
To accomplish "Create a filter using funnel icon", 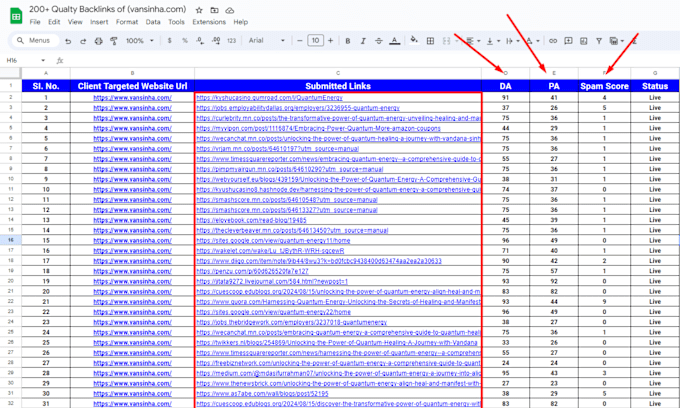I will pyautogui.click(x=599, y=41).
